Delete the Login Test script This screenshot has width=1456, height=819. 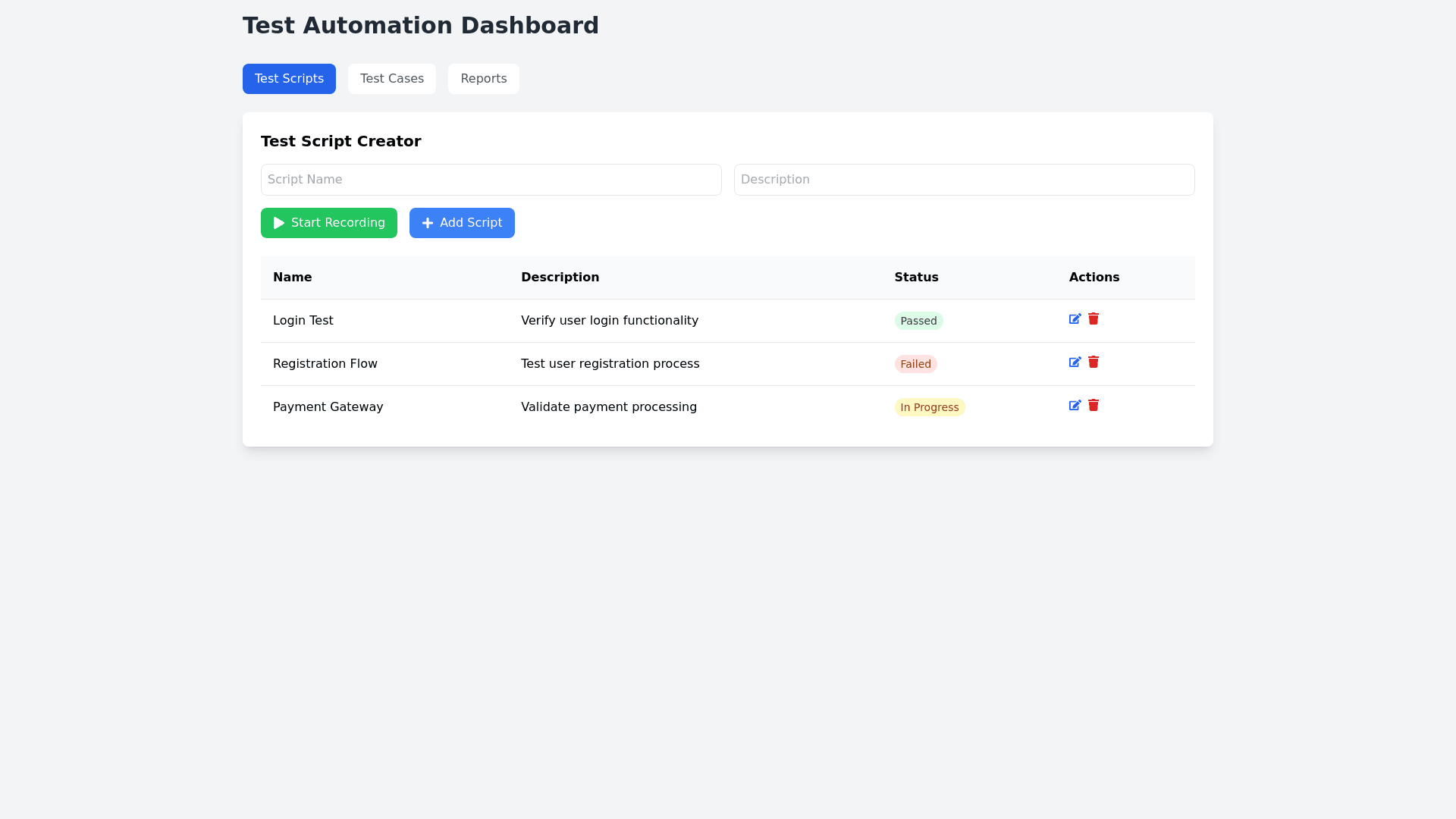(x=1094, y=318)
